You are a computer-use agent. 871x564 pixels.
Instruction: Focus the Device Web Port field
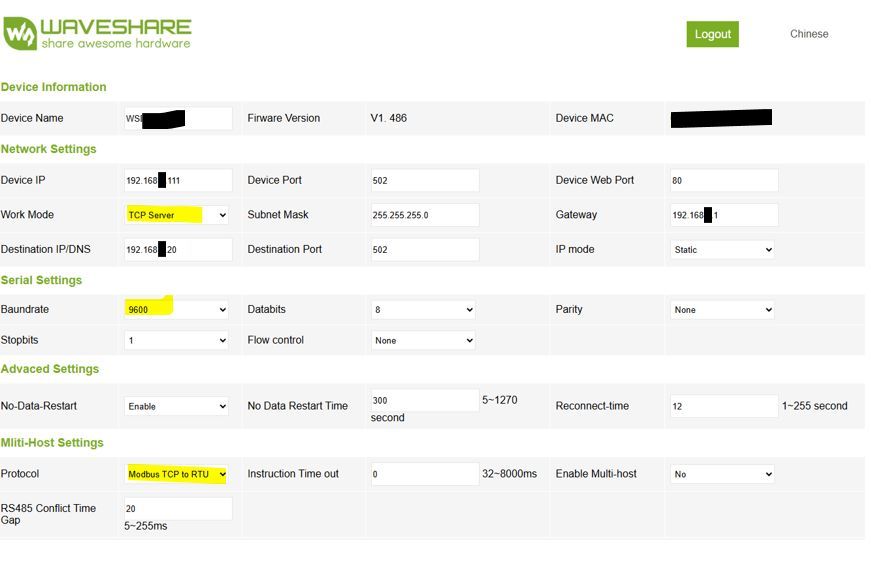[x=723, y=181]
